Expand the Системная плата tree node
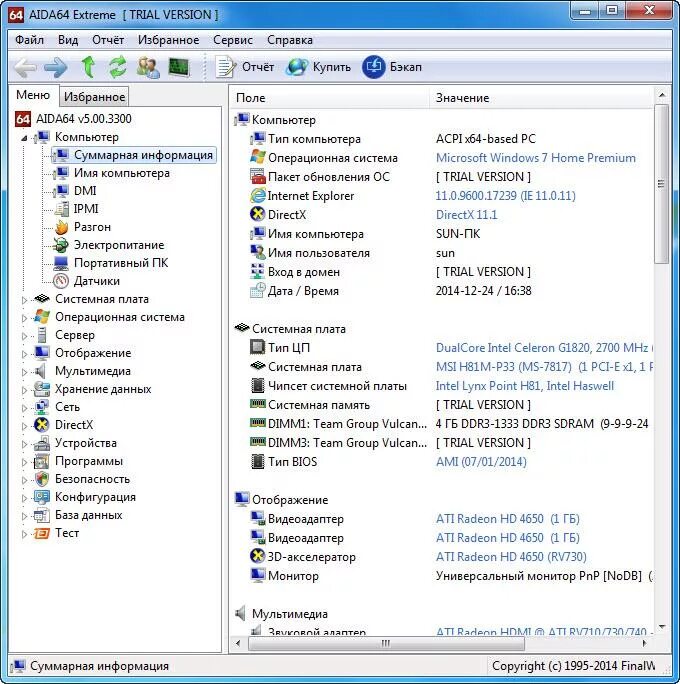Viewport: 680px width, 684px height. [24, 300]
